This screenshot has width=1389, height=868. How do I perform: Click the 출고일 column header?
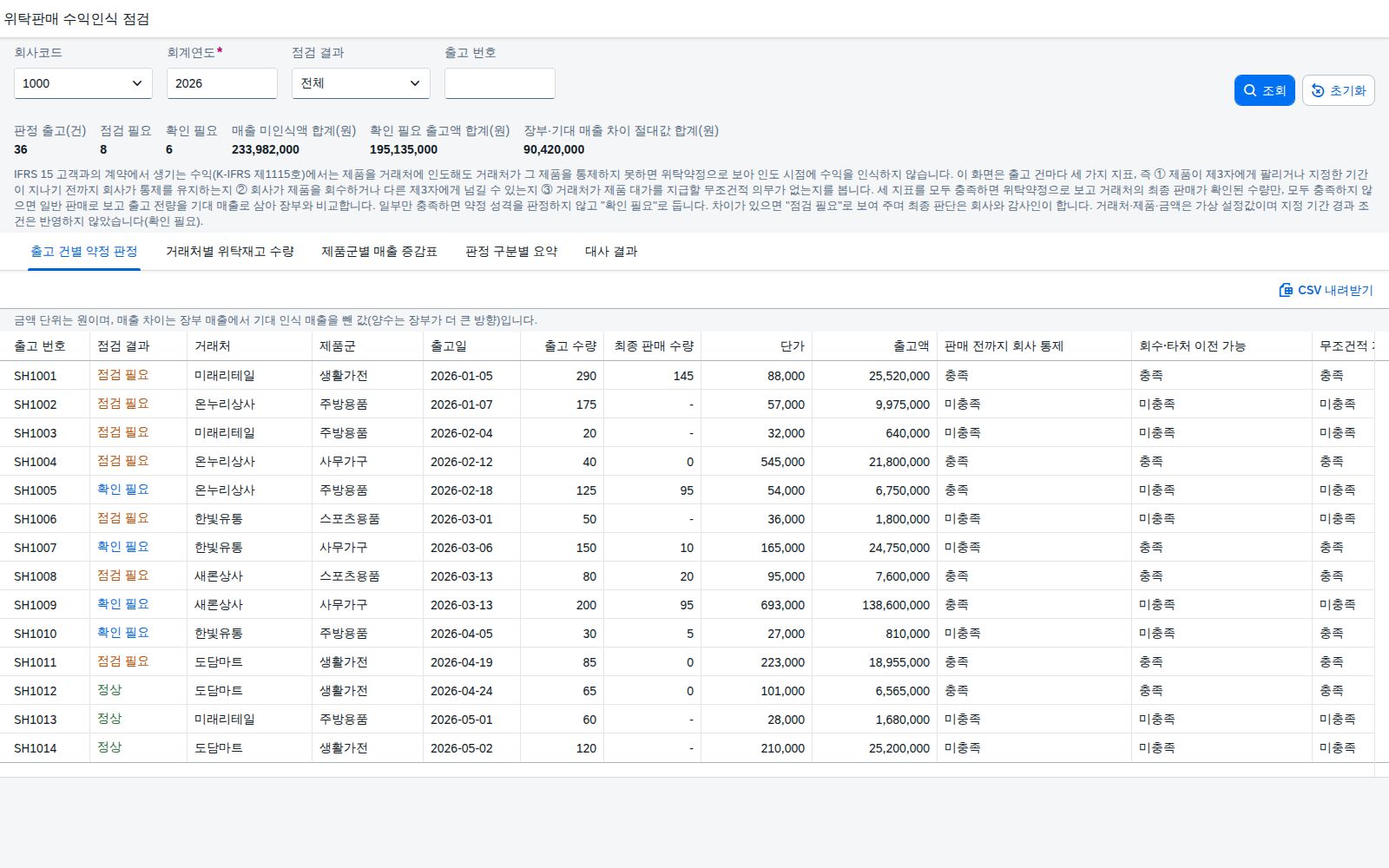coord(472,346)
